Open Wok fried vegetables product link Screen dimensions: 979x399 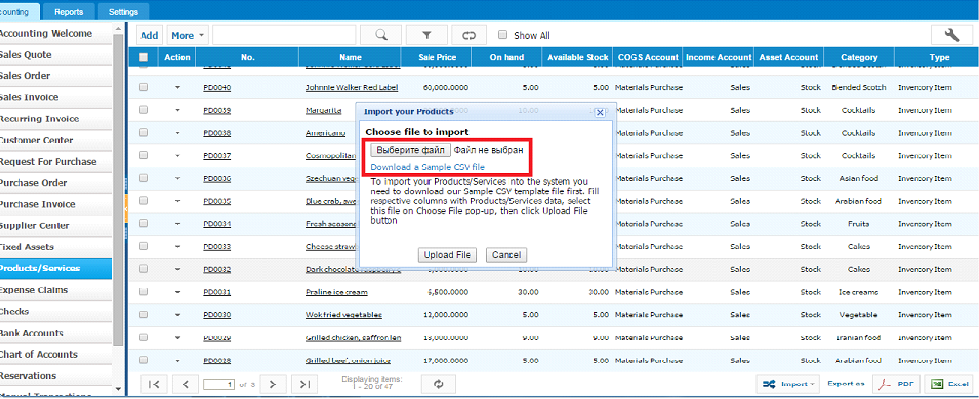click(x=343, y=315)
